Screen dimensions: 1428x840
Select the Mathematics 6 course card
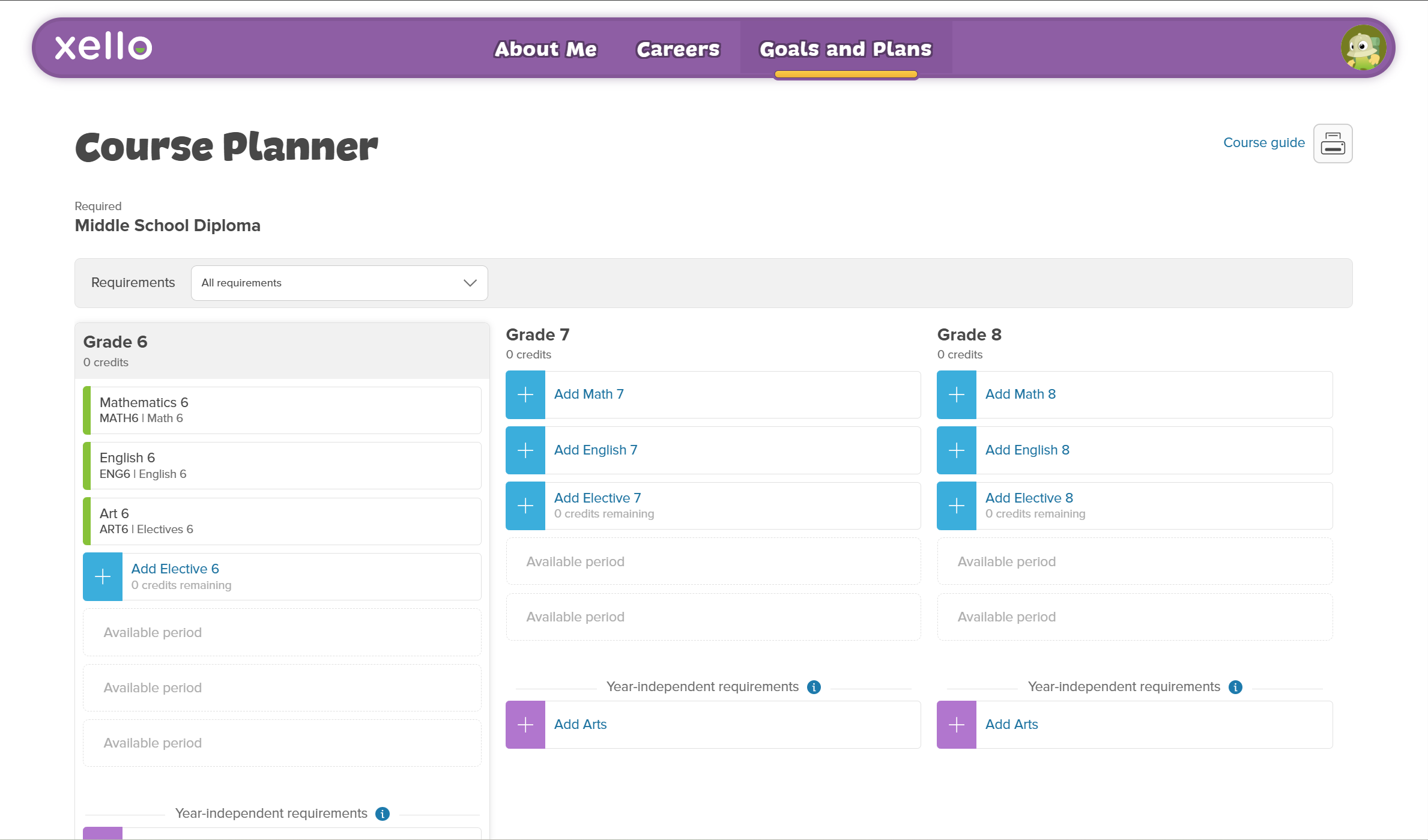(282, 410)
